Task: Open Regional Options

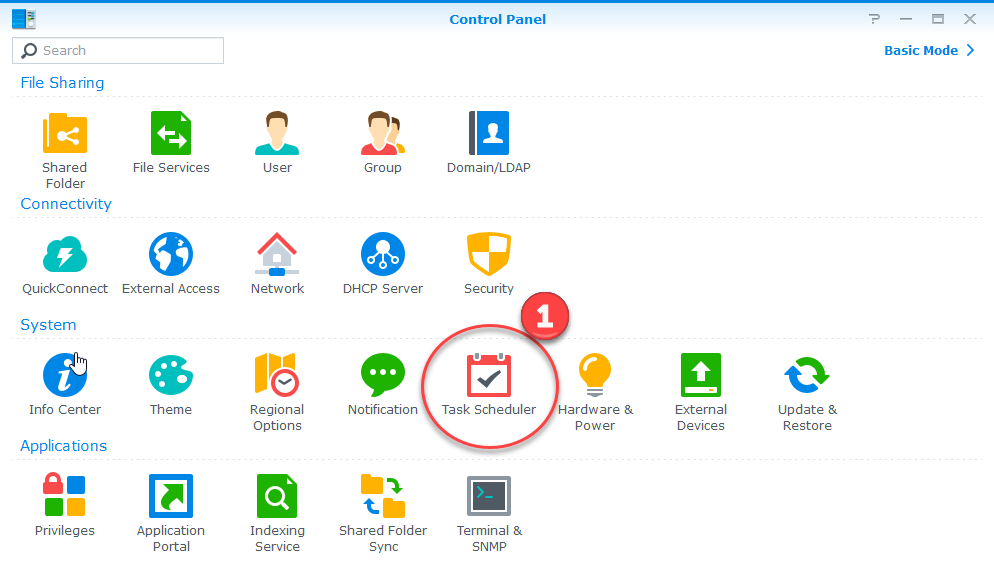Action: (x=277, y=377)
